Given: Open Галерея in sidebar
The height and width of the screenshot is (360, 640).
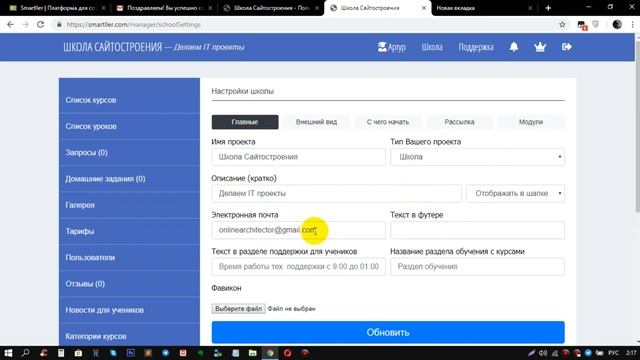Looking at the screenshot, I should (x=129, y=205).
